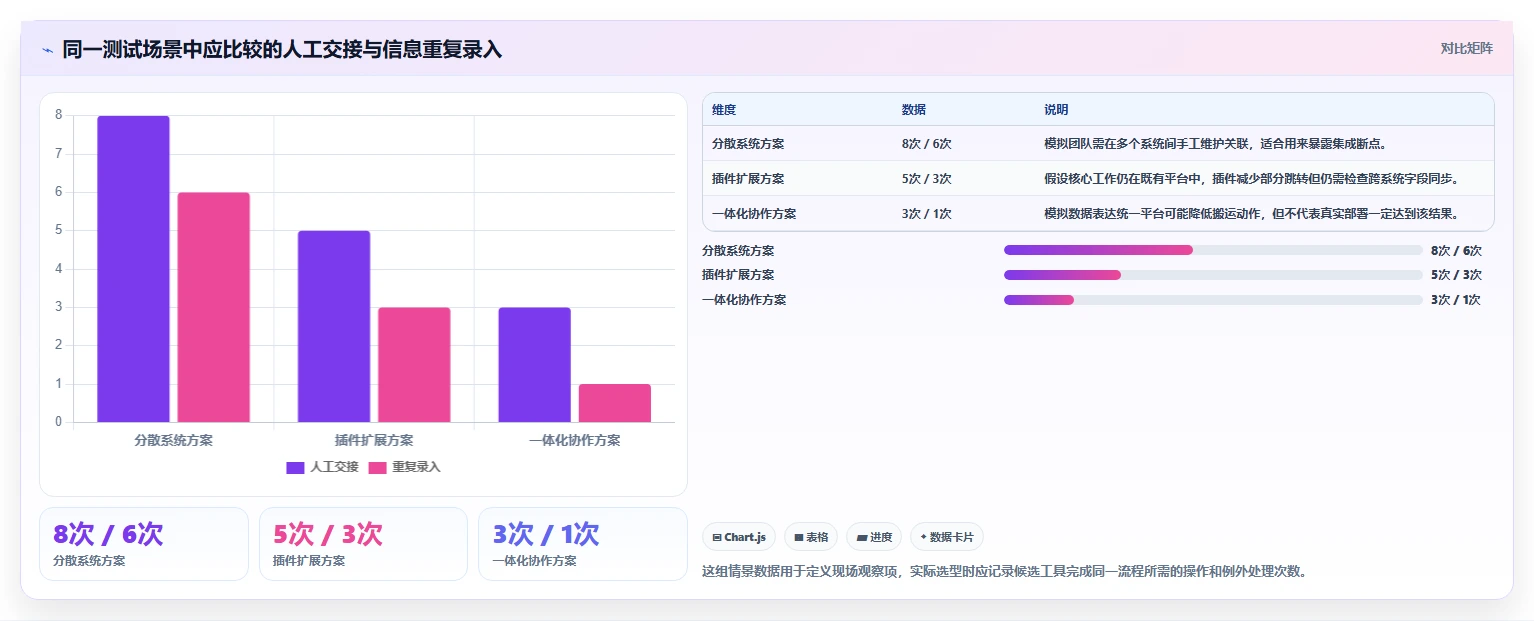The width and height of the screenshot is (1534, 621).
Task: Click description starting 模拟数据表达统一平台
Action: point(1251,214)
